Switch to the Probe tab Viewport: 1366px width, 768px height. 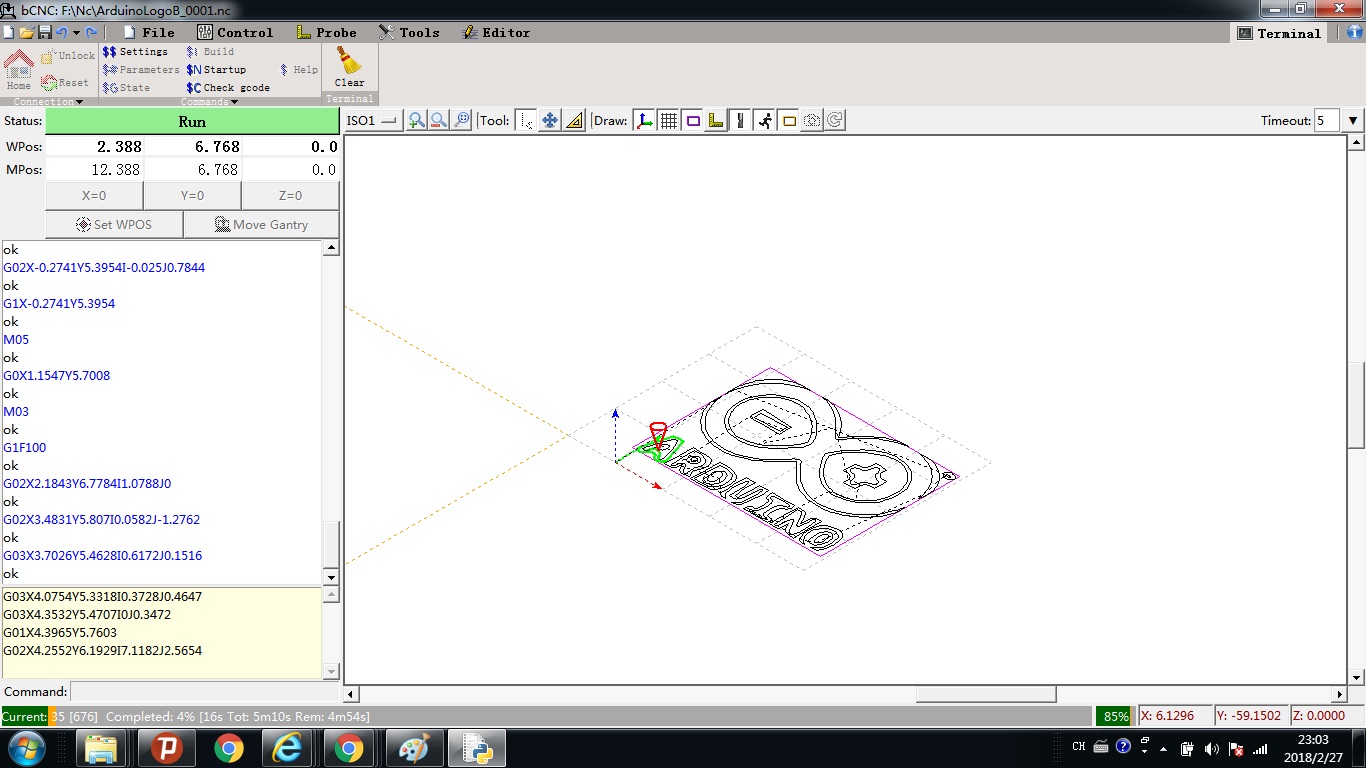tap(326, 33)
